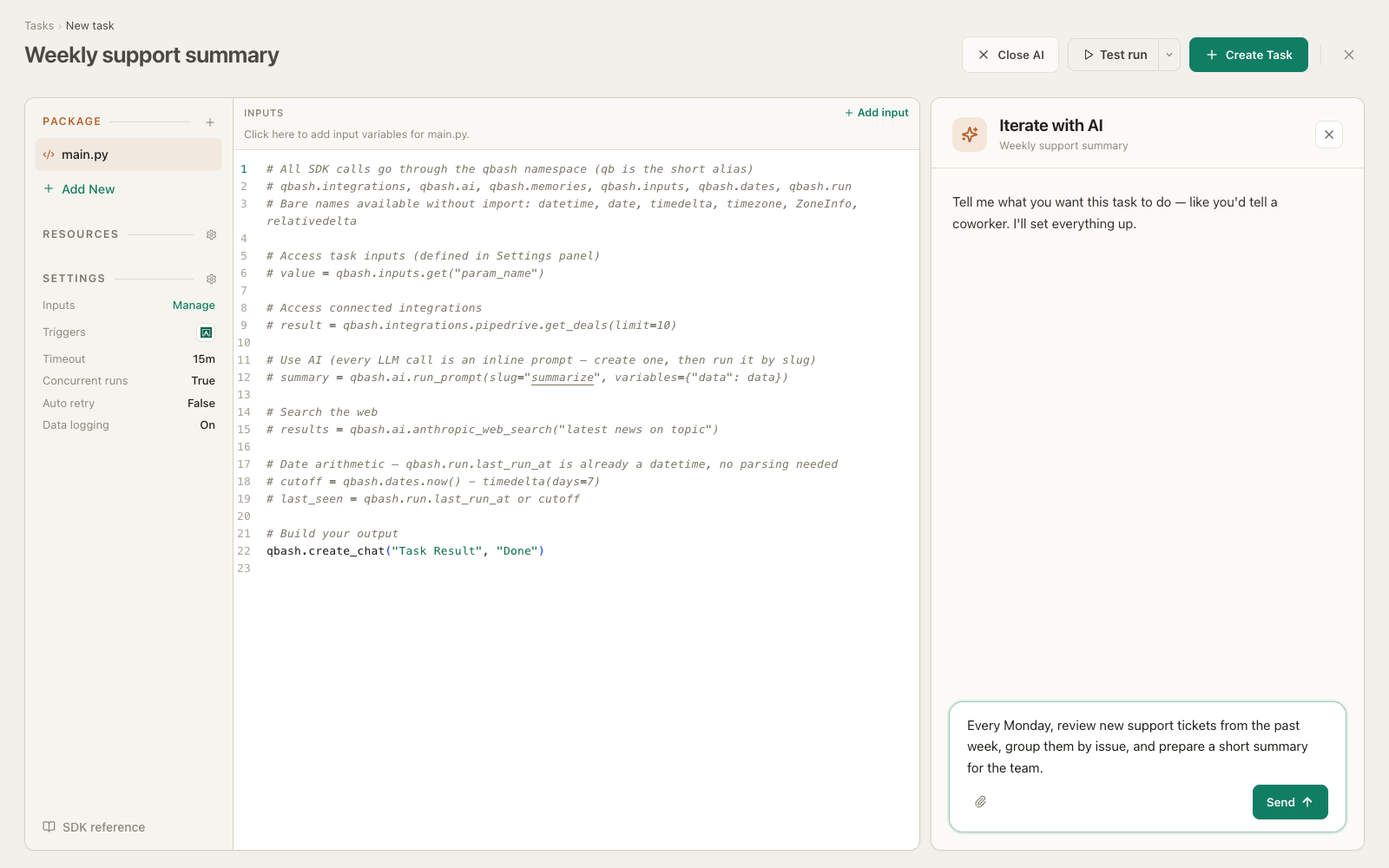The image size is (1389, 868).
Task: Click the summarize slug in line 12
Action: pyautogui.click(x=563, y=378)
